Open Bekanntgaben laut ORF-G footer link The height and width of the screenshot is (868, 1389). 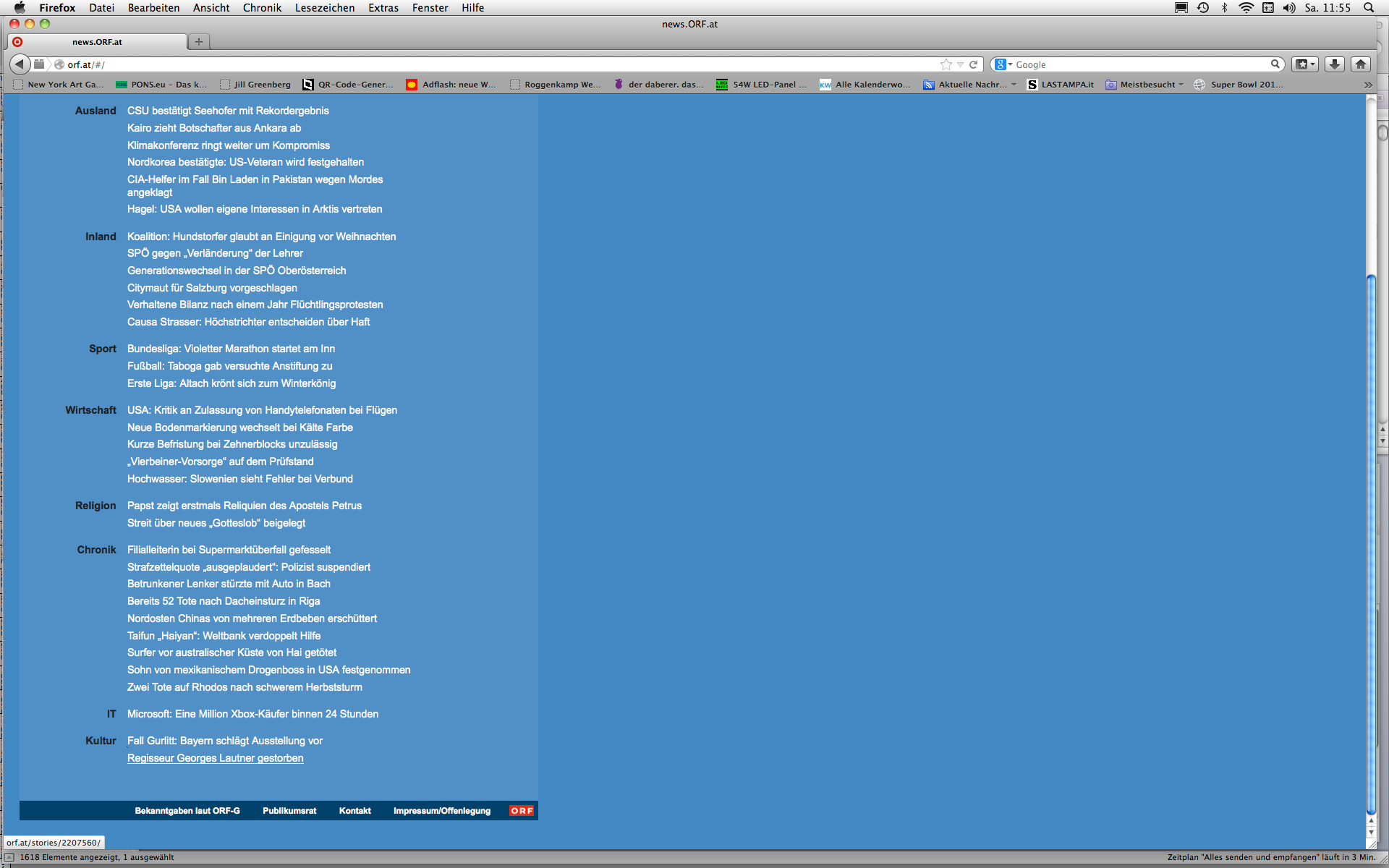click(x=187, y=811)
